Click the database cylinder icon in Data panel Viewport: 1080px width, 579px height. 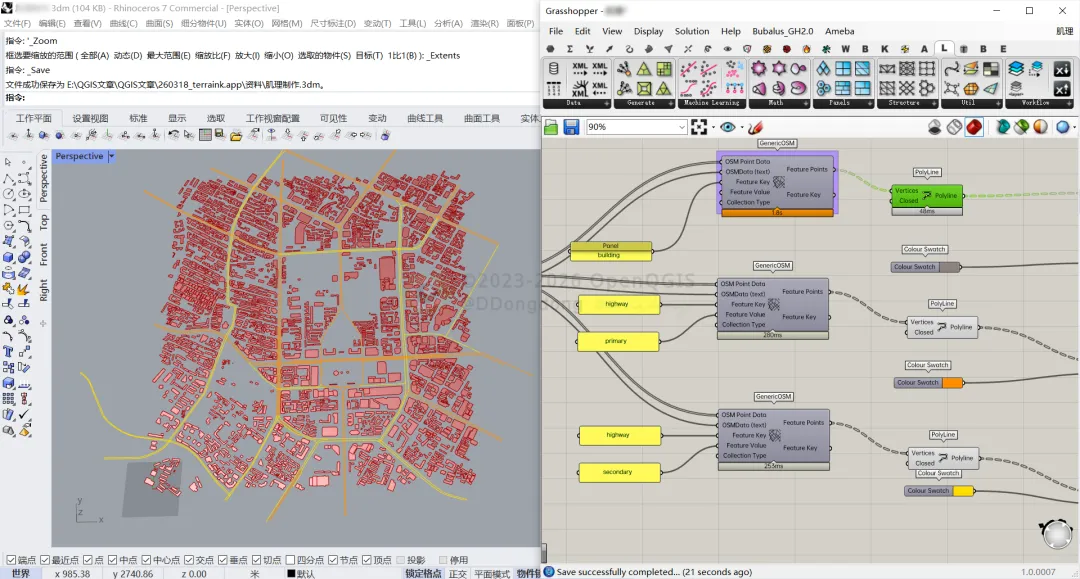click(556, 69)
